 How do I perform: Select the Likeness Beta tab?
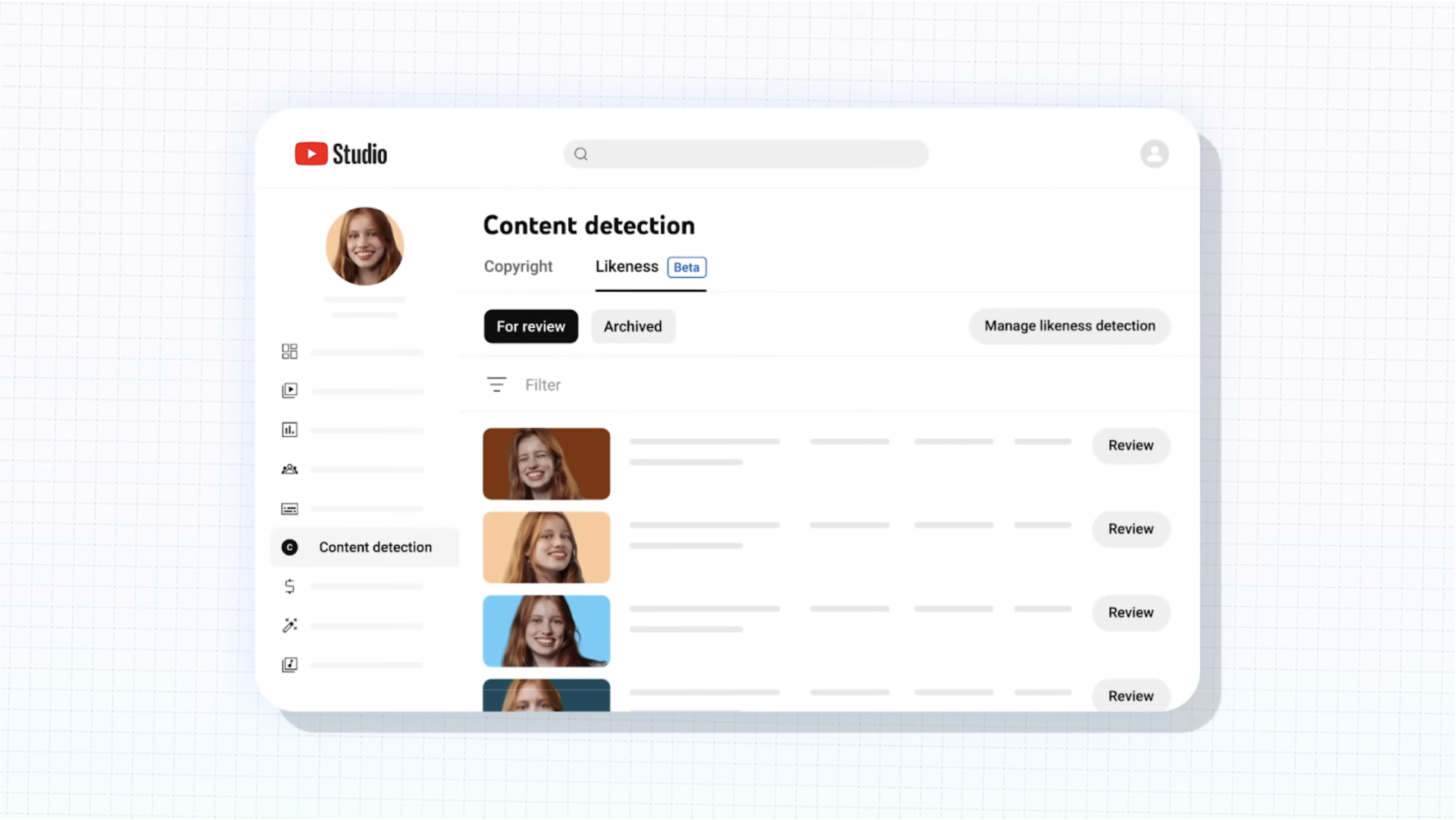point(650,267)
